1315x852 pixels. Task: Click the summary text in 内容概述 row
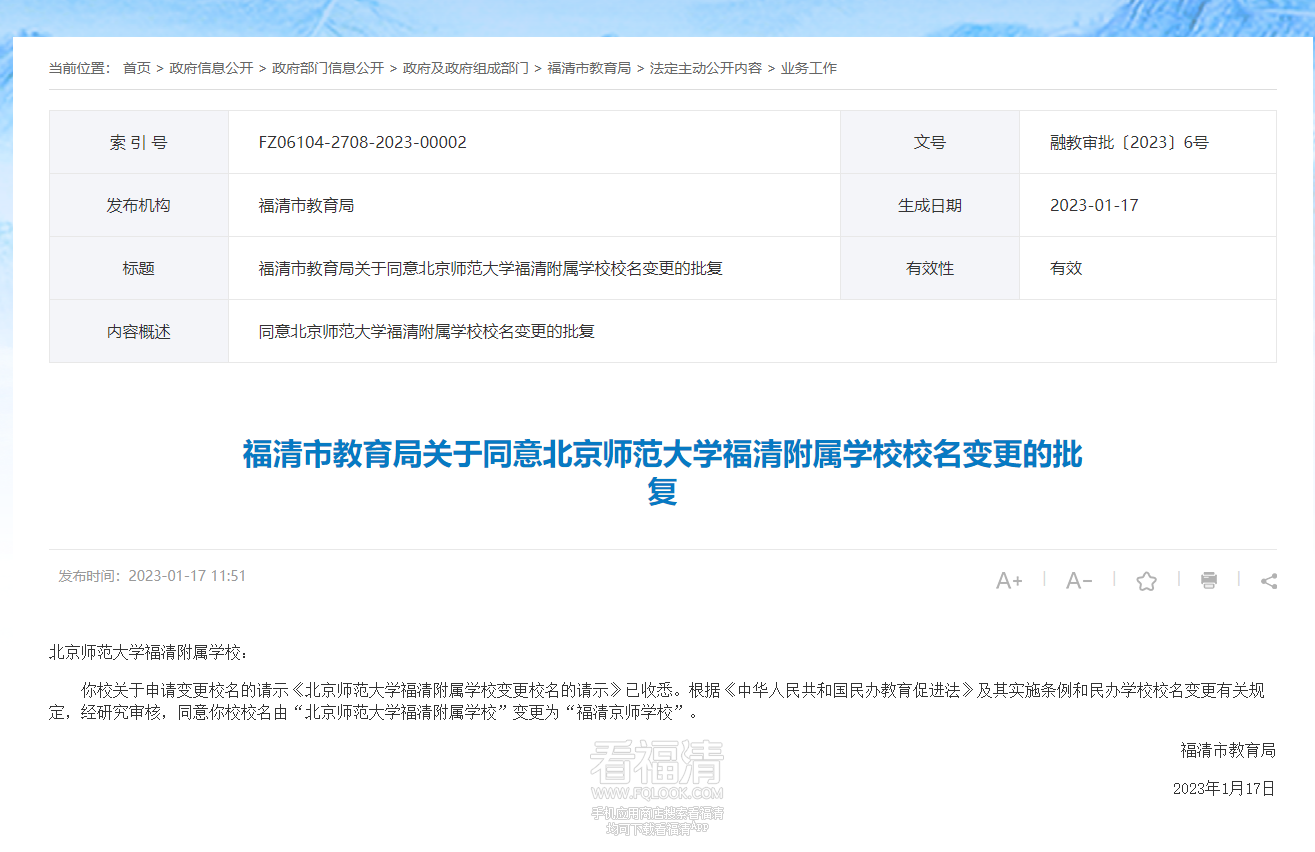click(426, 331)
